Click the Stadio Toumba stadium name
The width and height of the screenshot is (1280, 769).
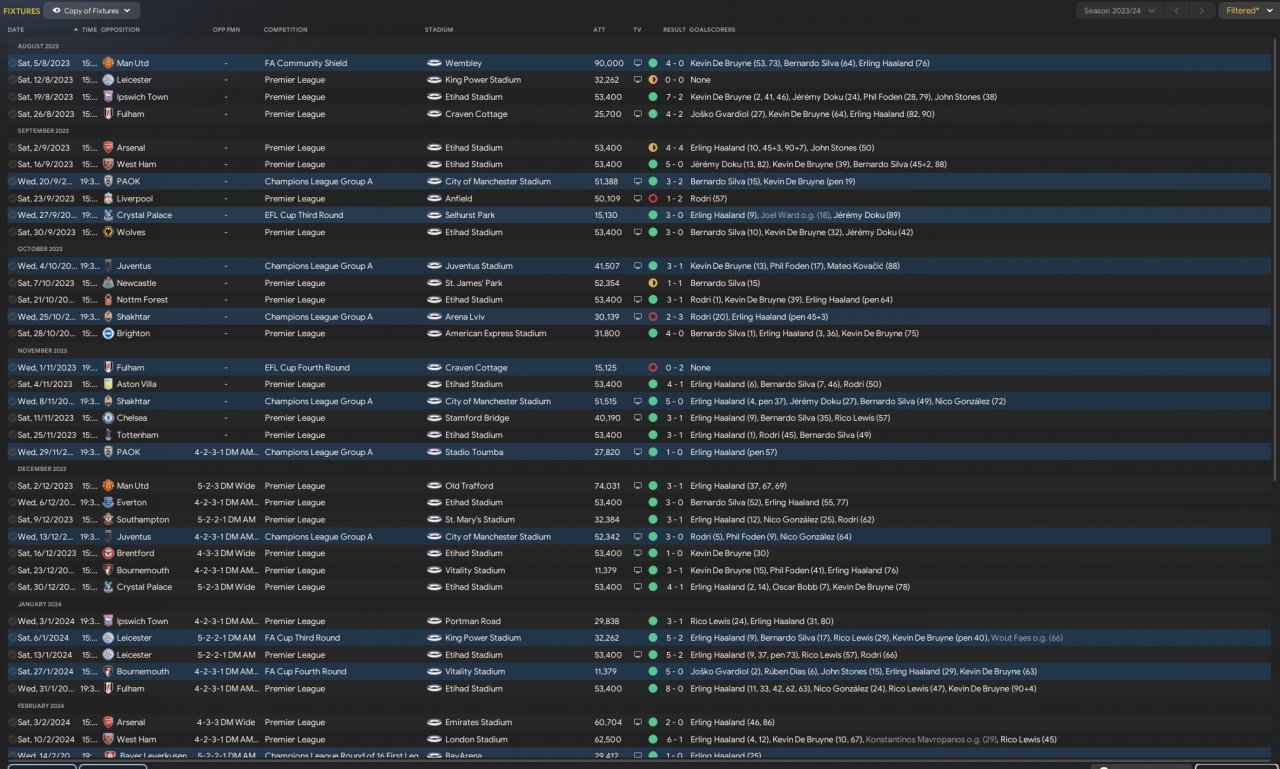[x=474, y=452]
